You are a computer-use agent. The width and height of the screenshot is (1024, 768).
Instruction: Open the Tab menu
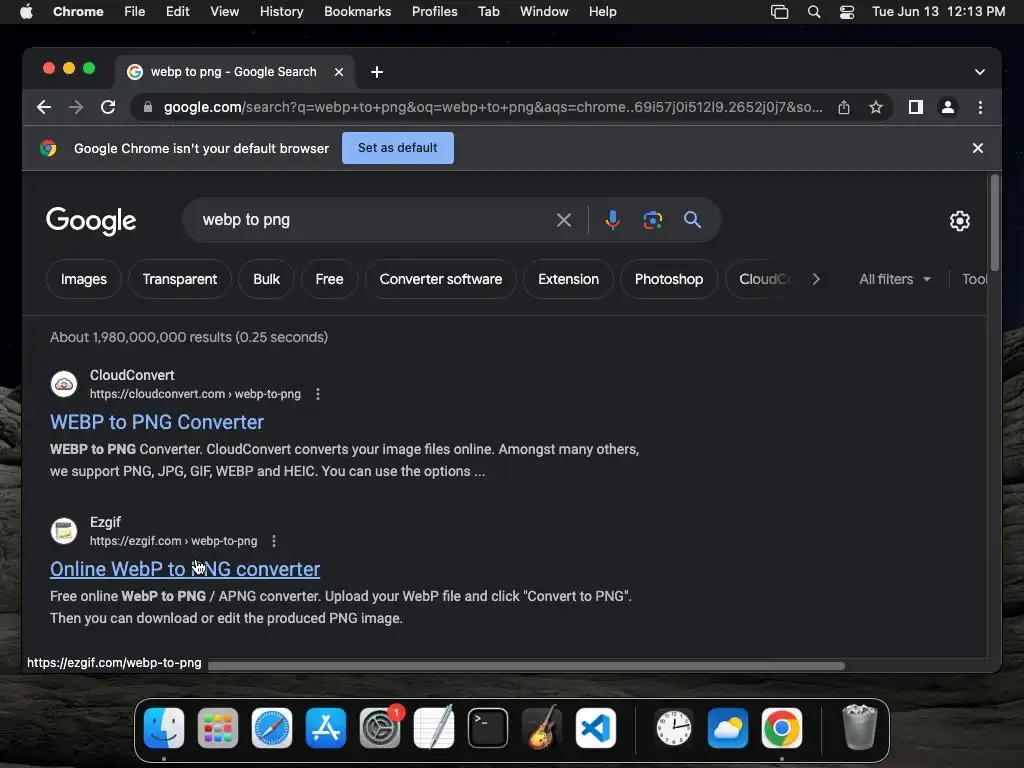click(488, 12)
